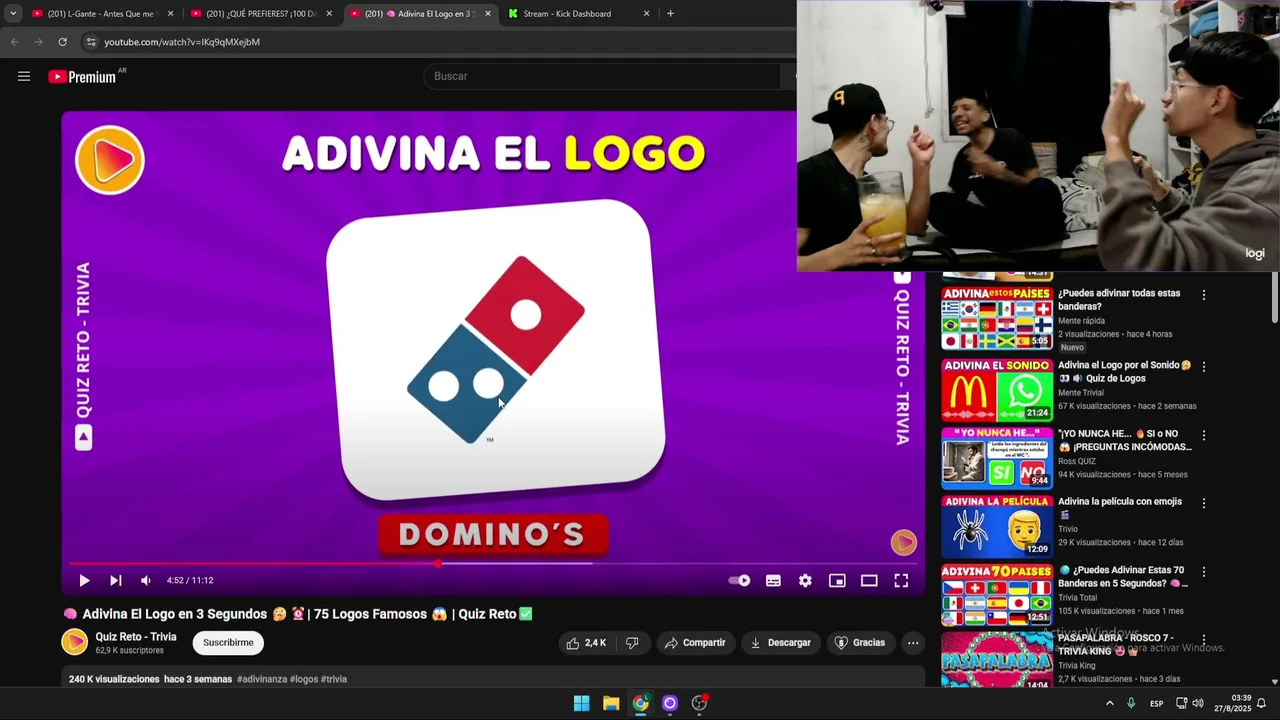
Task: Open Adivina el Logo por el Sonido thumbnail
Action: coord(996,390)
